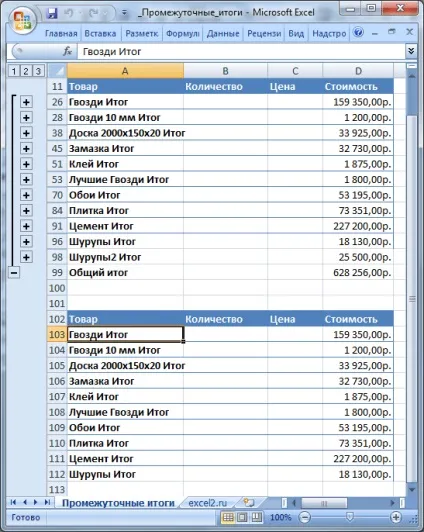Click the Redo icon
Viewport: 424px width, 532px height.
pos(92,13)
